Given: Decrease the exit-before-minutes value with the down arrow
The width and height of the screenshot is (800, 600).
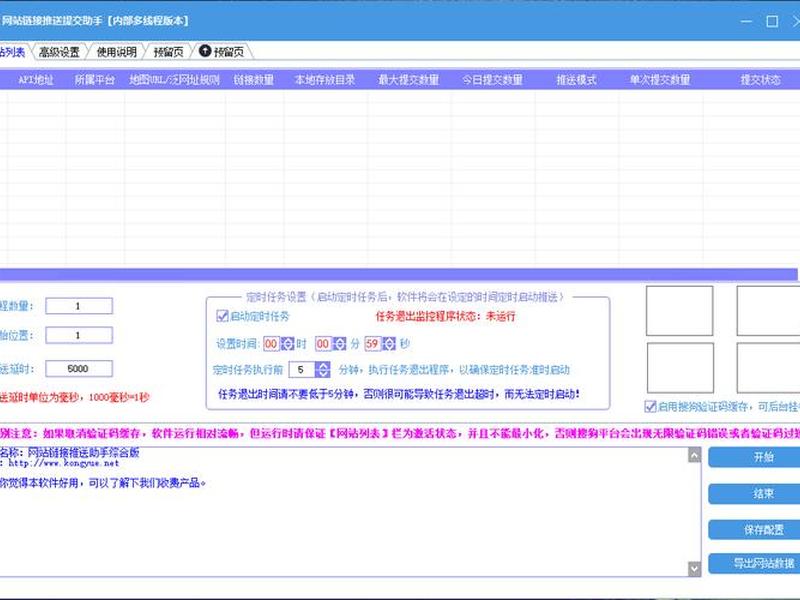Looking at the screenshot, I should [x=322, y=373].
